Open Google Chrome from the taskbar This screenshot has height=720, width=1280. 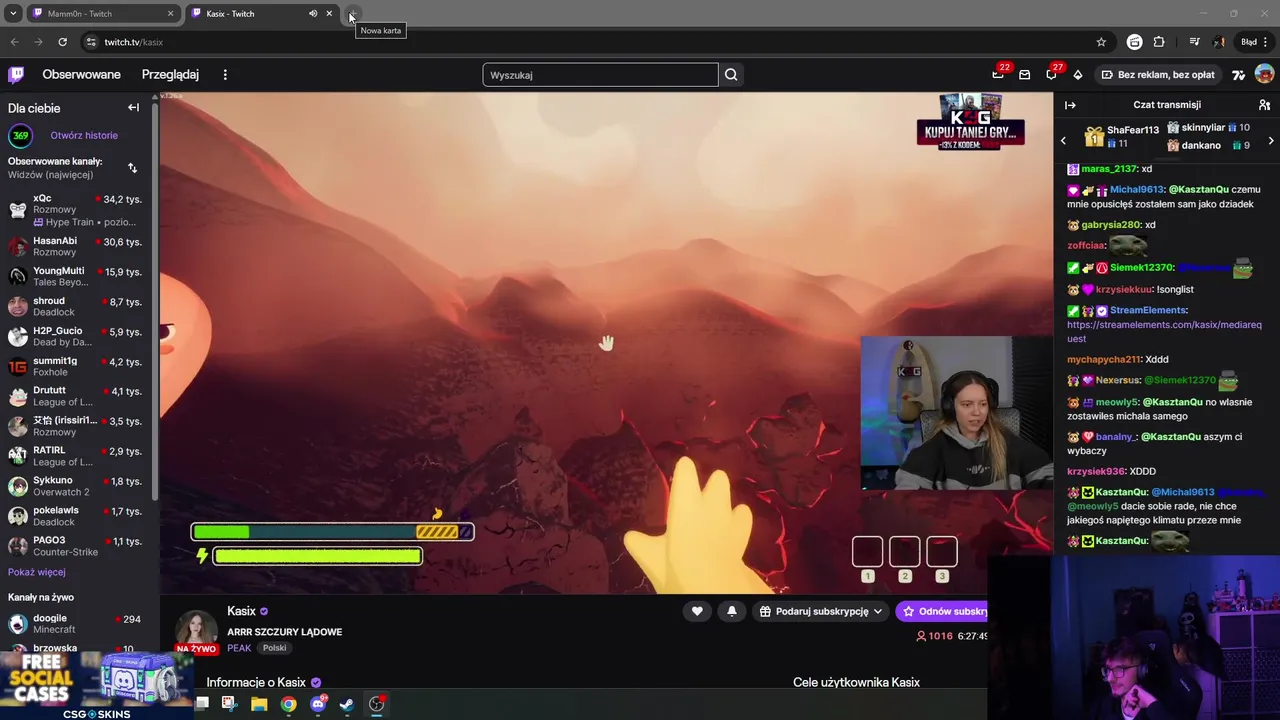(x=288, y=704)
